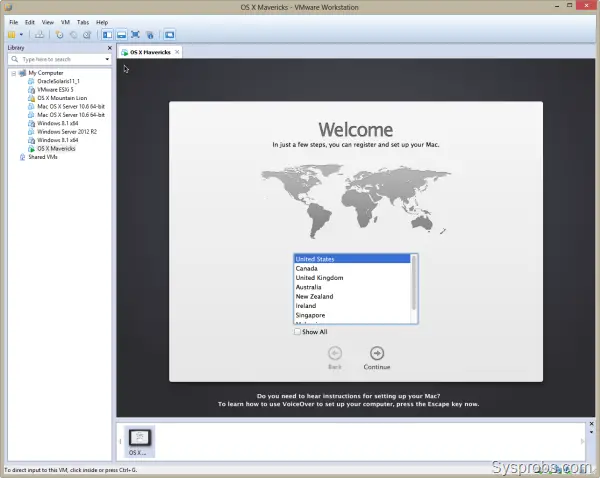The height and width of the screenshot is (478, 600).
Task: Click the Back arrow button
Action: point(335,353)
